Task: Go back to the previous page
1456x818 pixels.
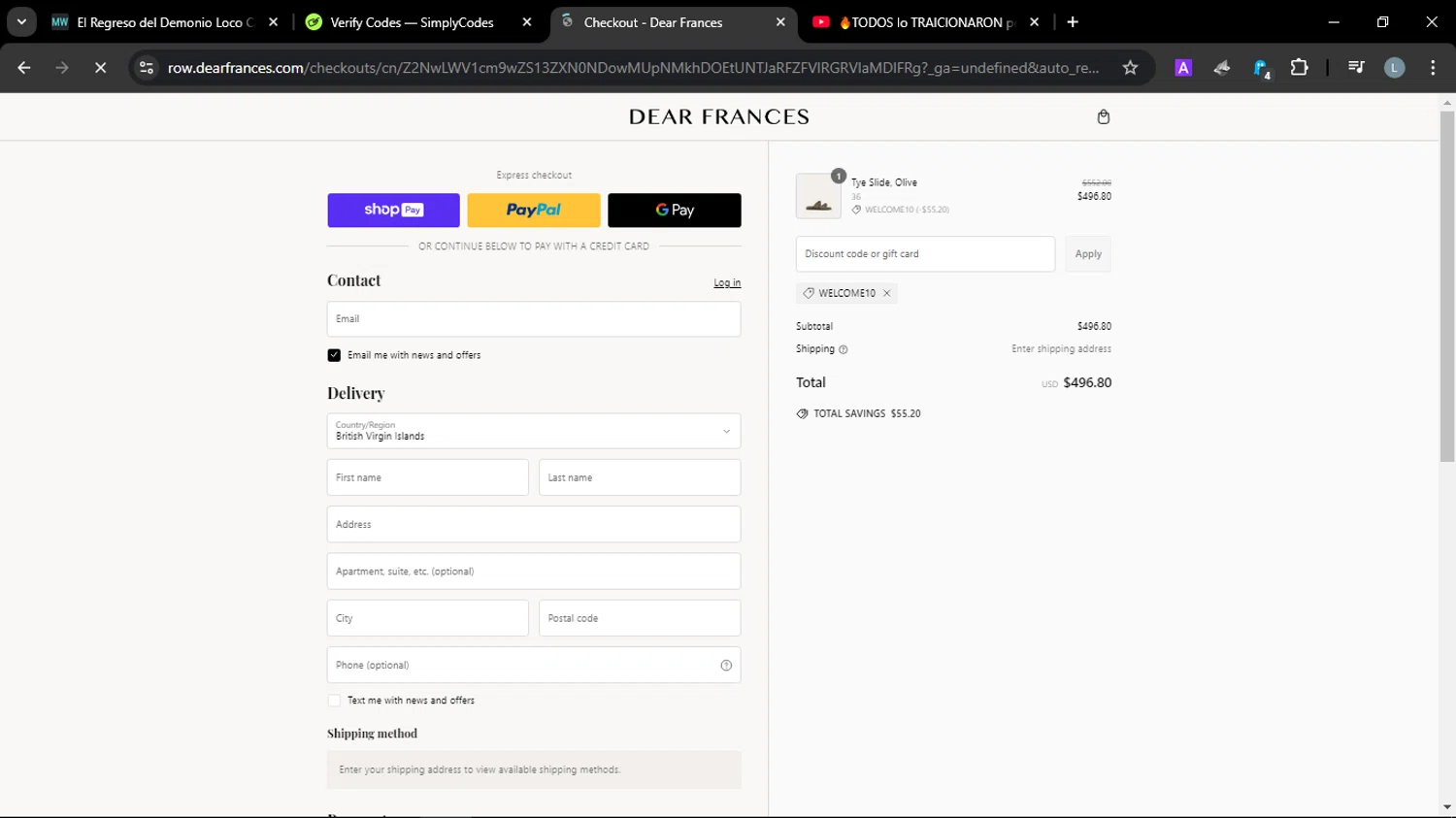Action: 24,67
